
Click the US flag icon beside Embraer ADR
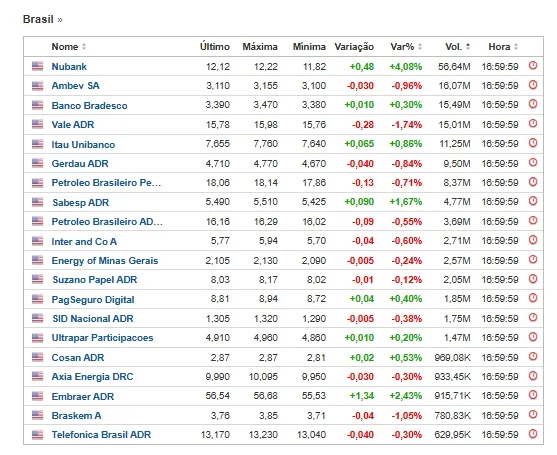point(37,396)
